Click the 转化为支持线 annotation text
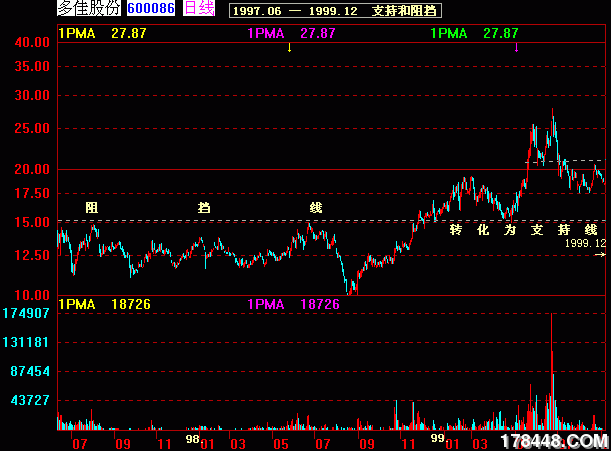This screenshot has width=611, height=451. click(x=523, y=229)
